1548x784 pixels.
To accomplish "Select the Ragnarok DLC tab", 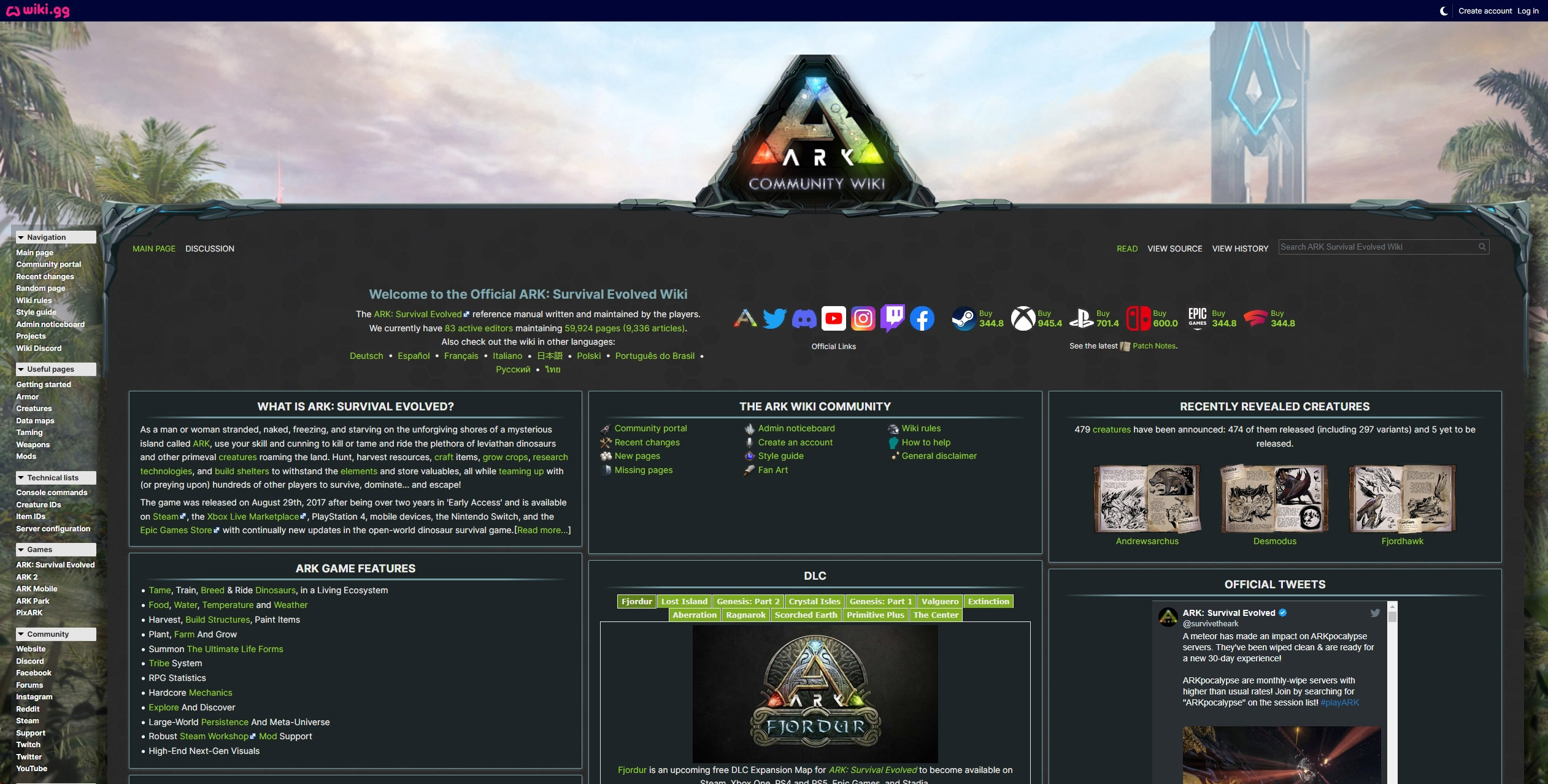I will point(745,615).
